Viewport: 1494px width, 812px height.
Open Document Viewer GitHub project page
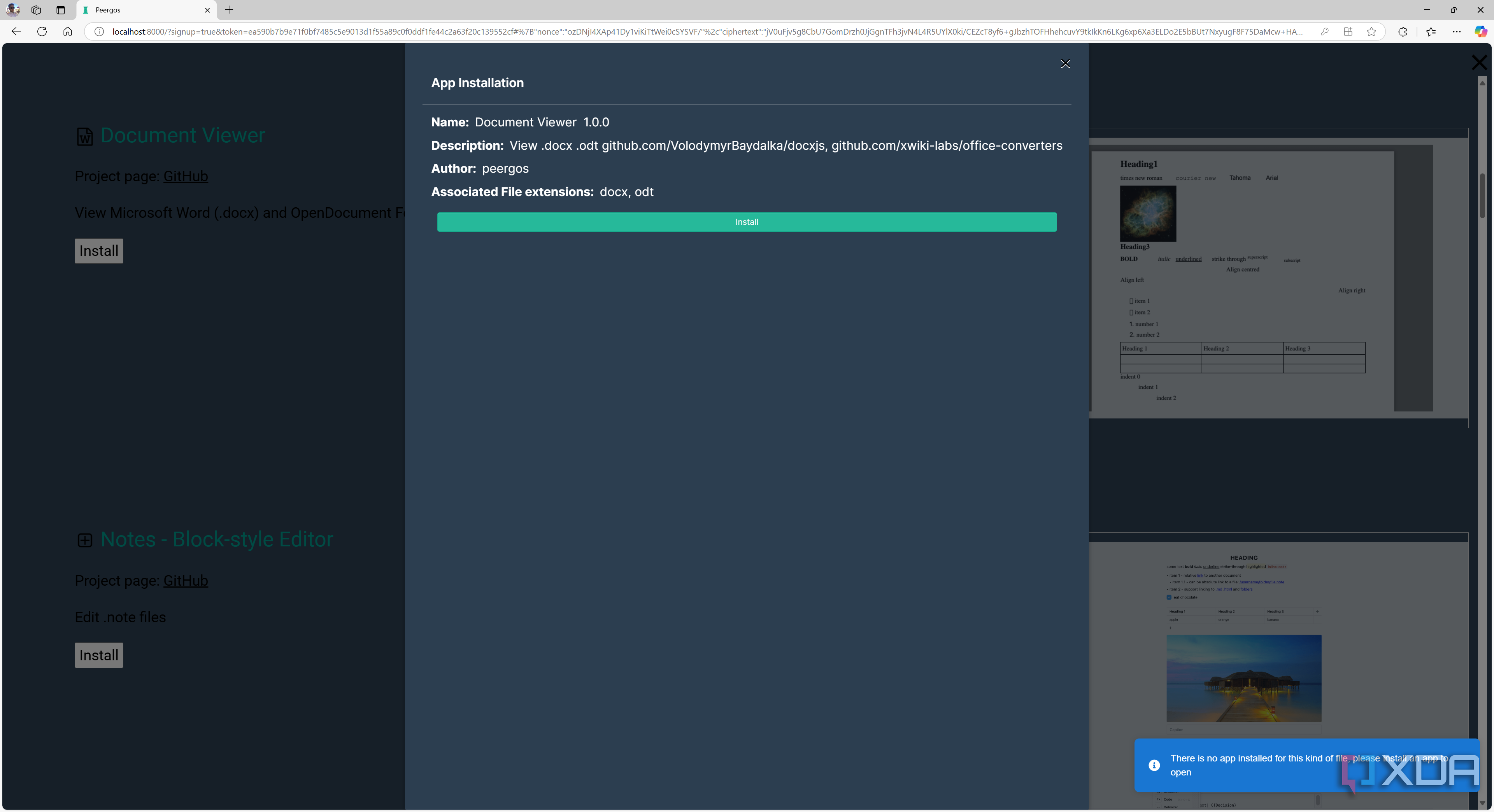click(186, 176)
